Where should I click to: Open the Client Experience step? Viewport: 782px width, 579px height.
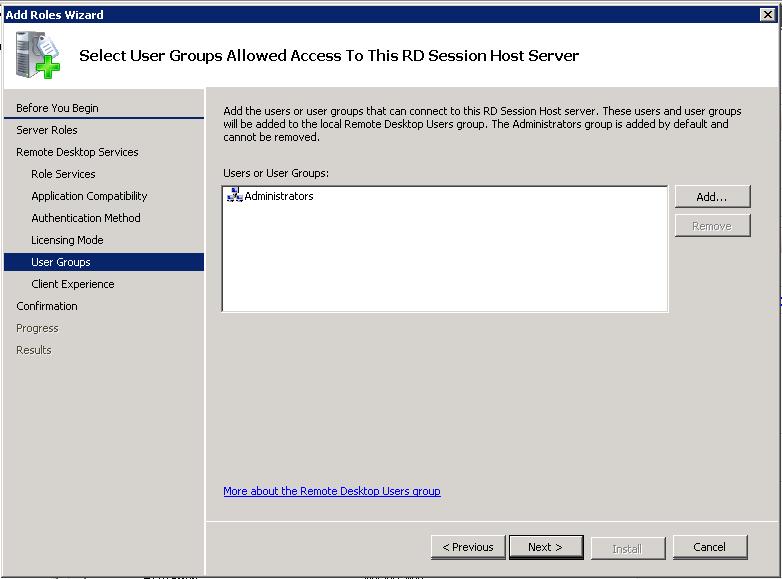[x=72, y=284]
